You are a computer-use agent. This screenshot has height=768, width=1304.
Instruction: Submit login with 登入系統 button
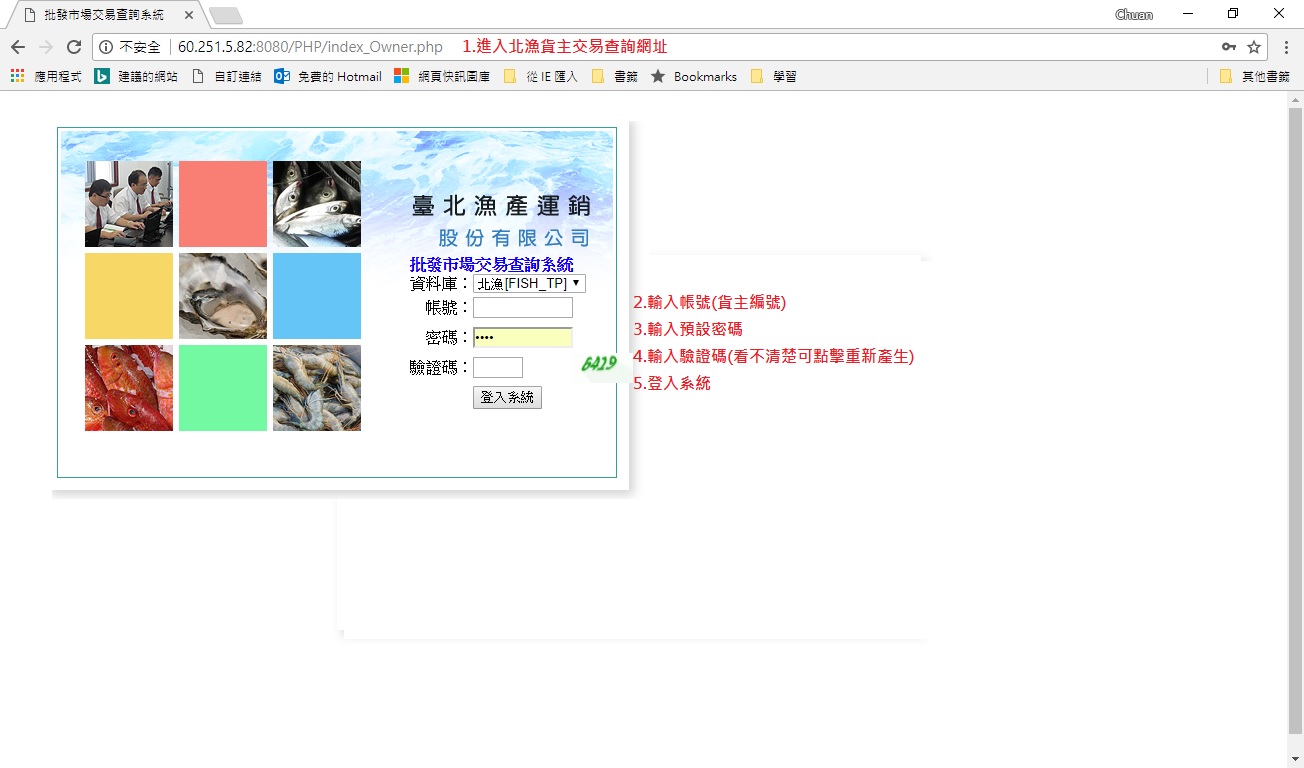(507, 398)
